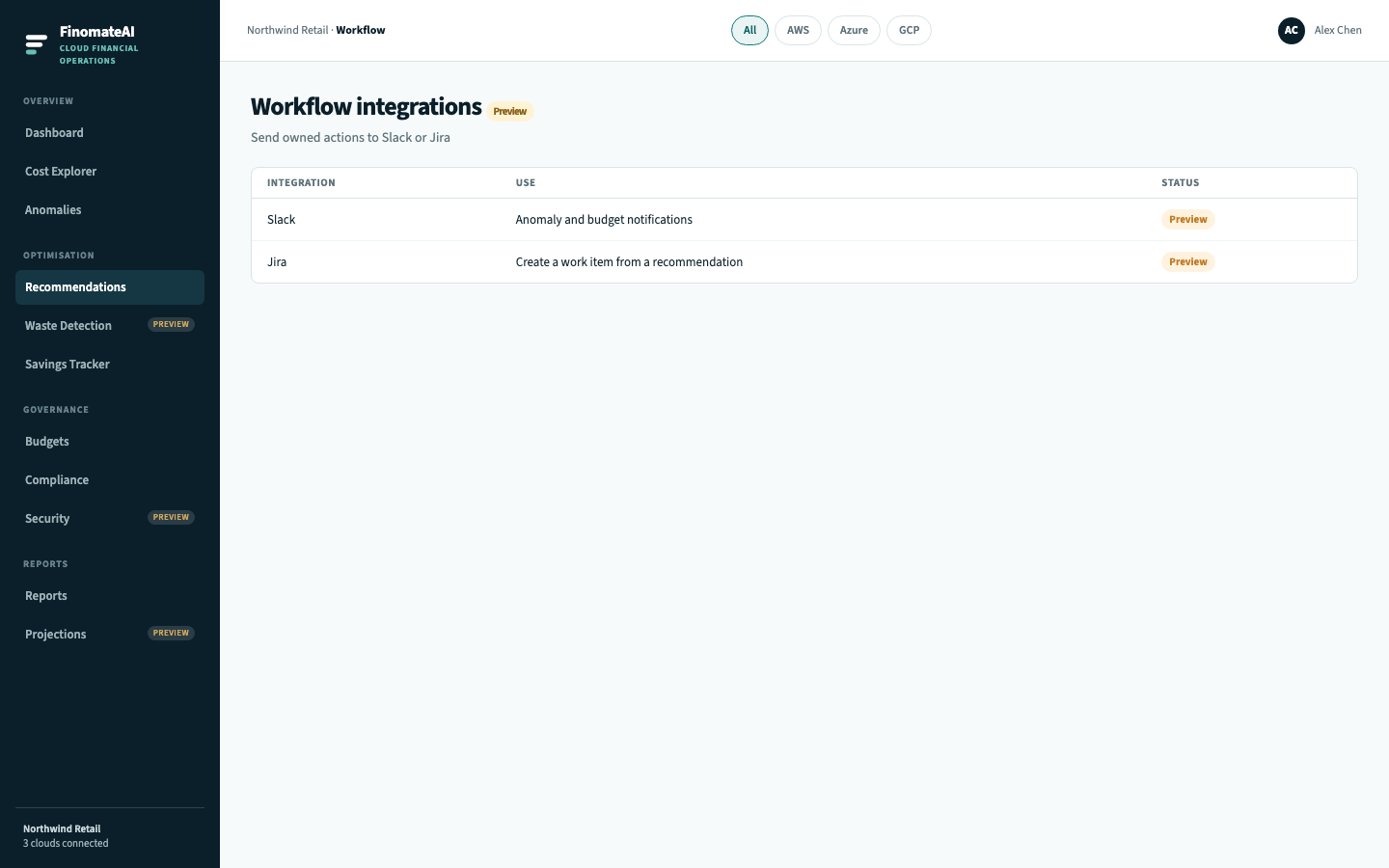Filter by GCP cloud
The image size is (1389, 868).
click(x=909, y=31)
